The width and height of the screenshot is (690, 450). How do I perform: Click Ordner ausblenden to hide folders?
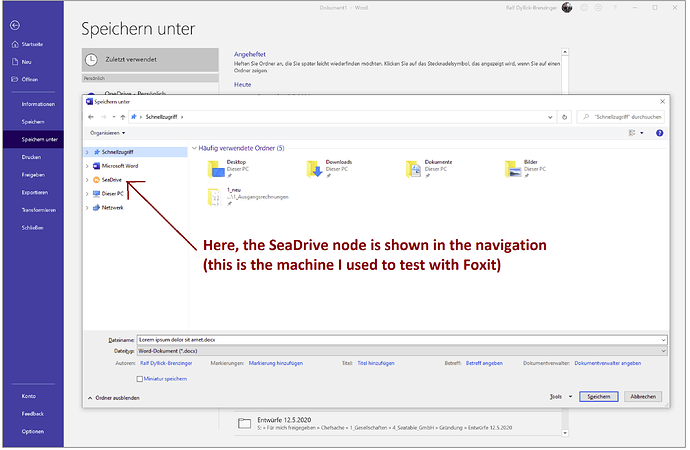(116, 397)
